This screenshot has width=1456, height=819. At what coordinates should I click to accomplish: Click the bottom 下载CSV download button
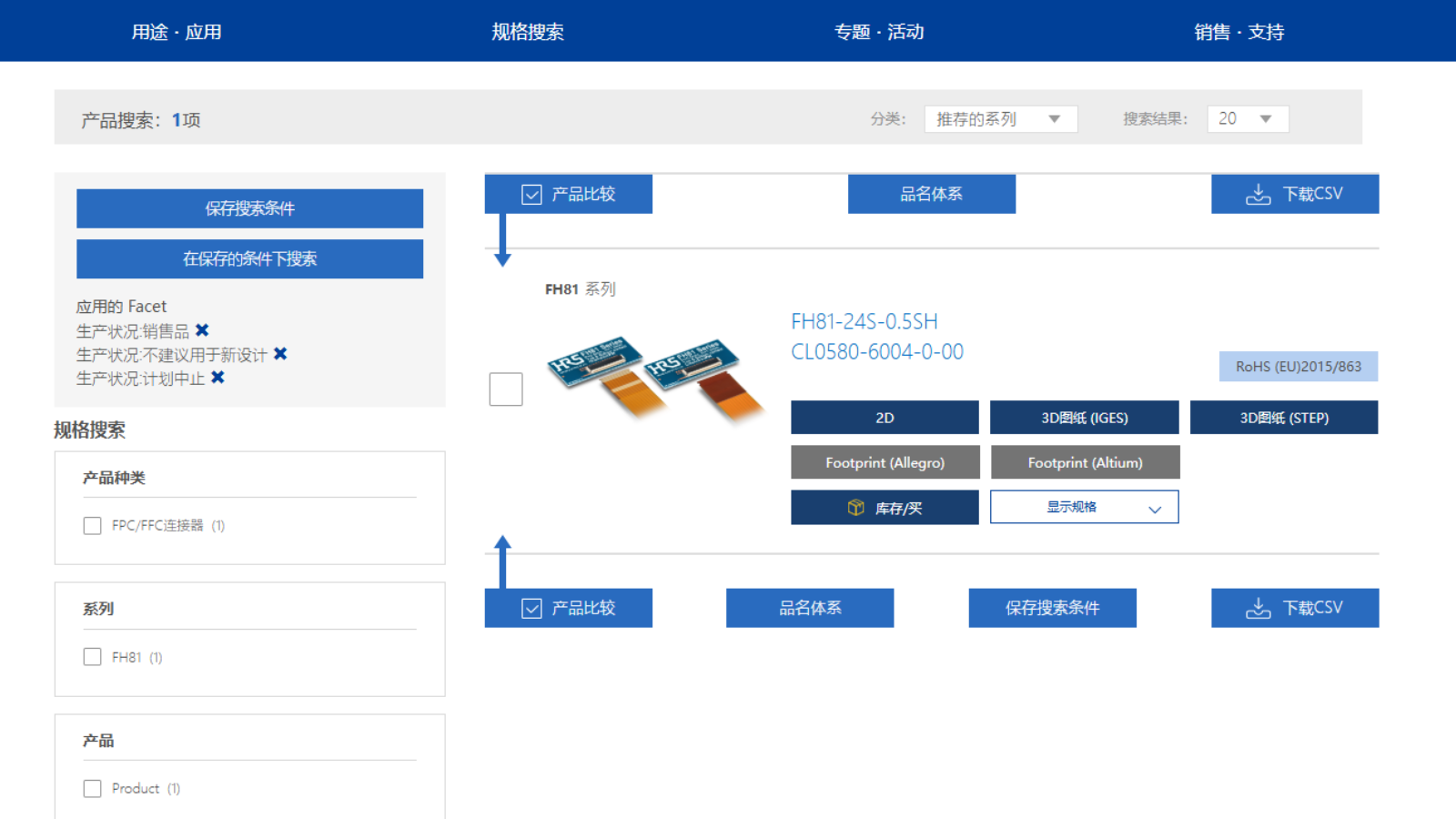[x=1294, y=608]
